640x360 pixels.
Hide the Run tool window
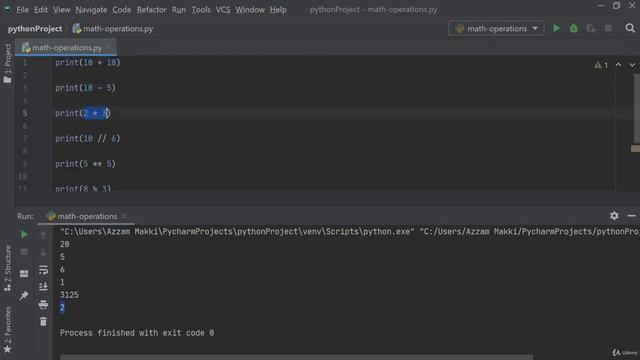631,216
